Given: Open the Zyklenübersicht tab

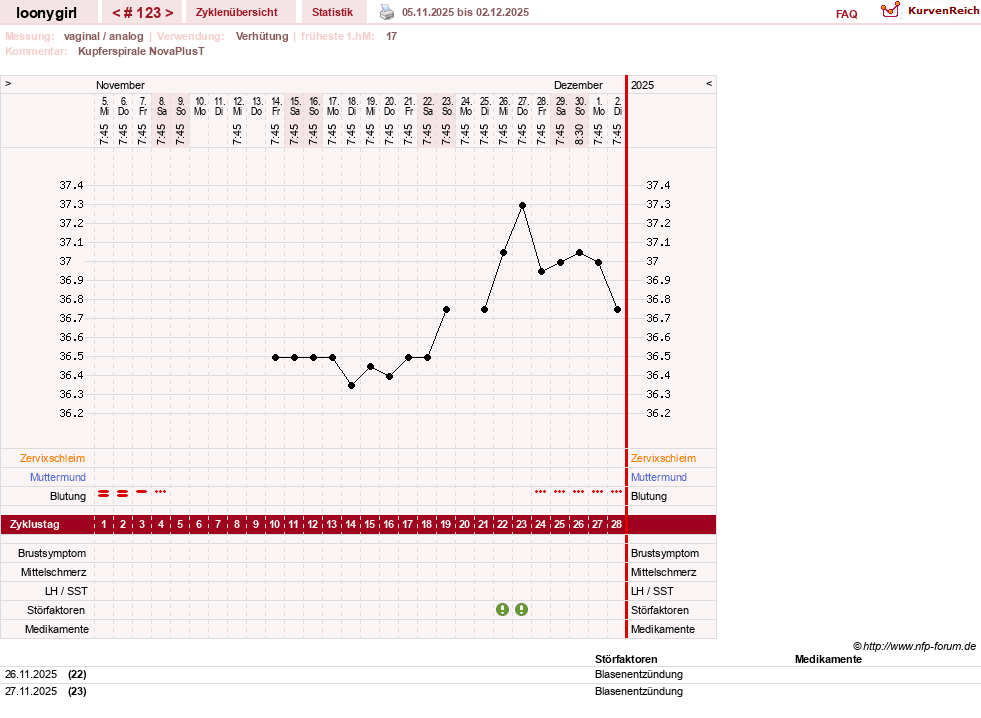Looking at the screenshot, I should pyautogui.click(x=236, y=12).
